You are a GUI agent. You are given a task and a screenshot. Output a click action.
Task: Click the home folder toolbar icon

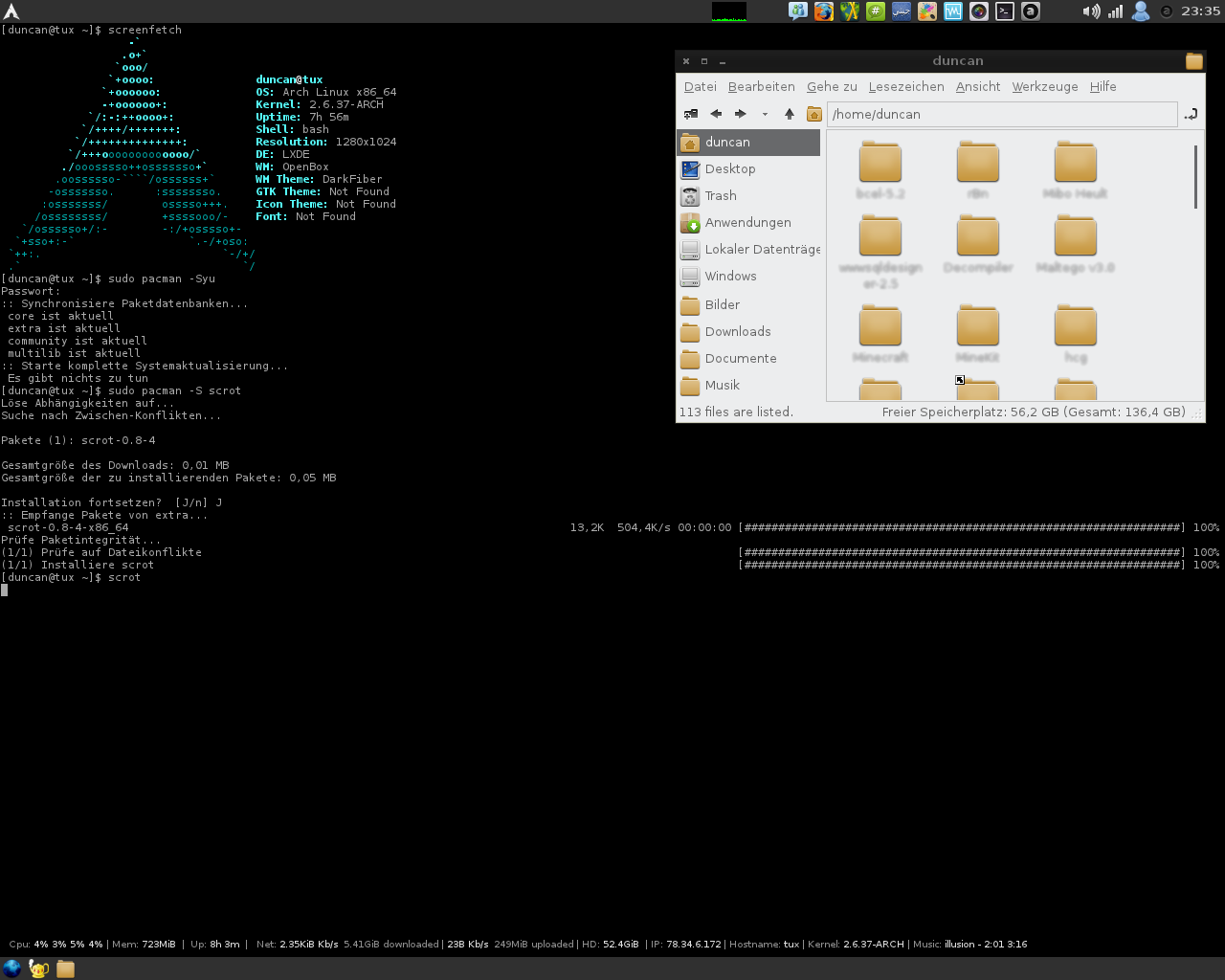(814, 114)
